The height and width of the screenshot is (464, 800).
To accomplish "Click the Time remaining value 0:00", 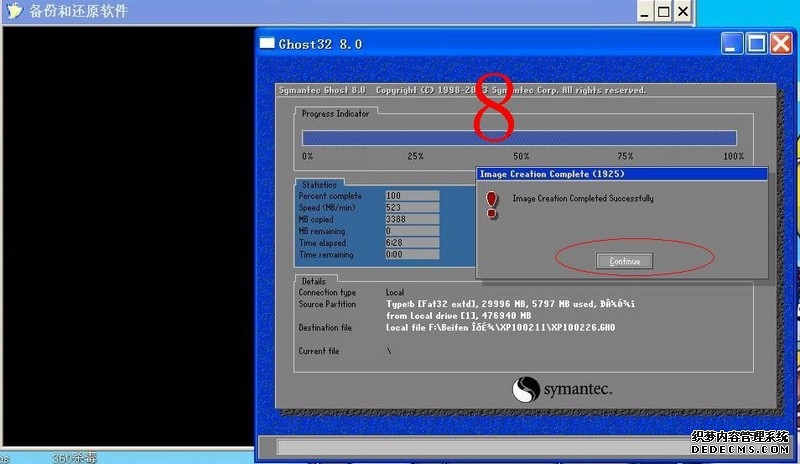I will (x=412, y=254).
